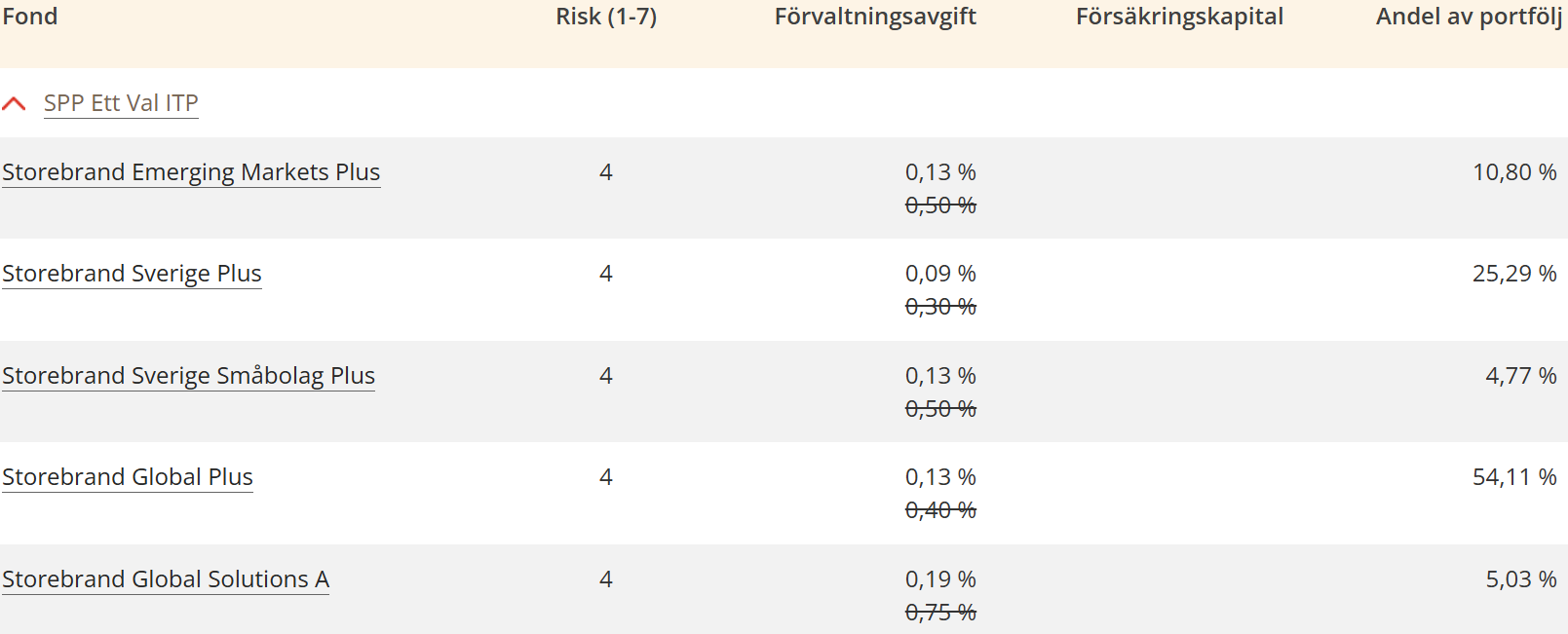Click the Förvaltningsavgift column header
This screenshot has height=634, width=1568.
click(875, 17)
